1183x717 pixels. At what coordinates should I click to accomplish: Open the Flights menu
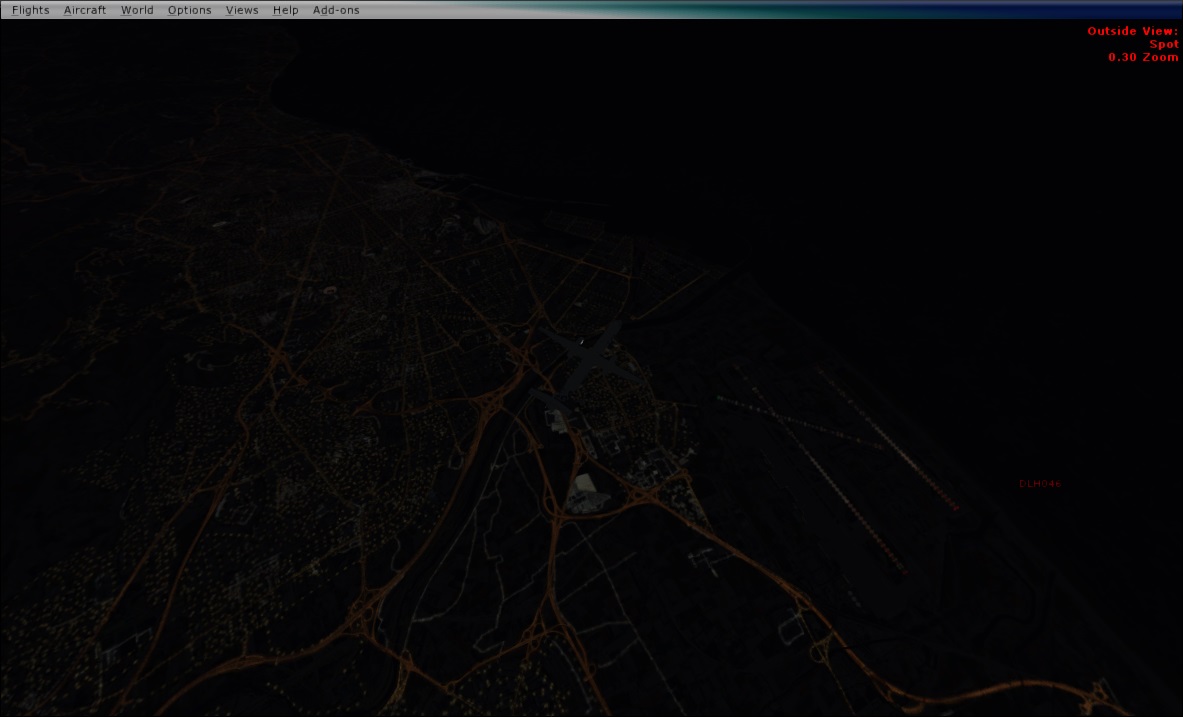[x=30, y=10]
